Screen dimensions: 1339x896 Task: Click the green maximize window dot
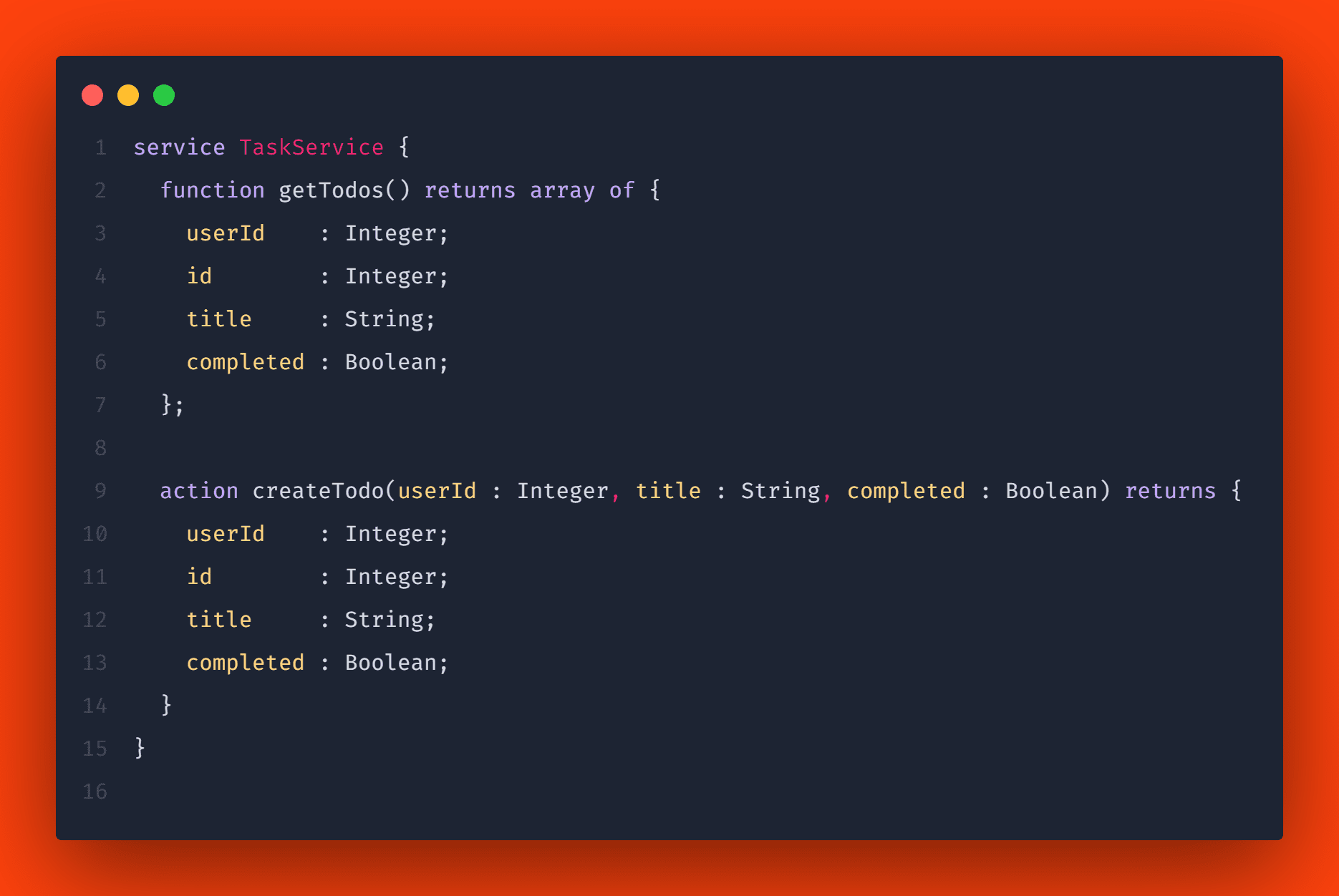(164, 95)
